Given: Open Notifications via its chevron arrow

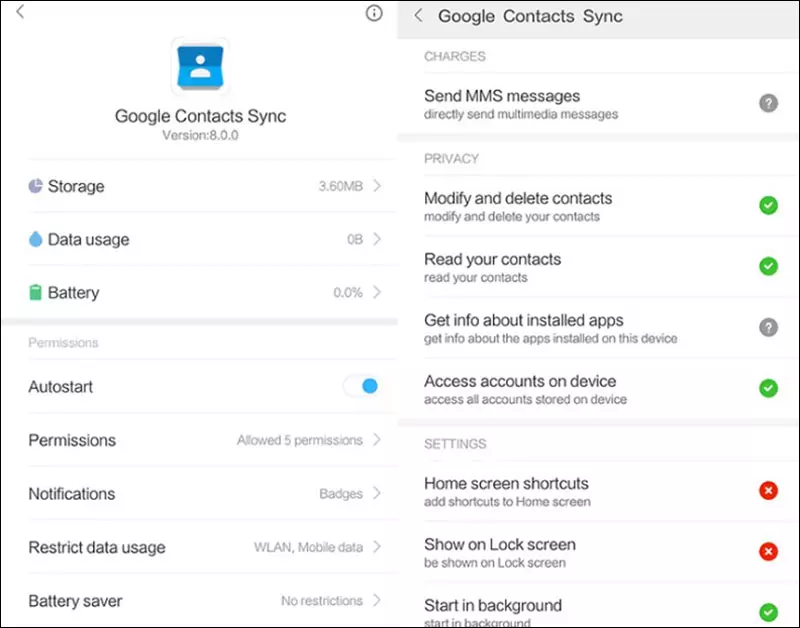Looking at the screenshot, I should pyautogui.click(x=377, y=493).
